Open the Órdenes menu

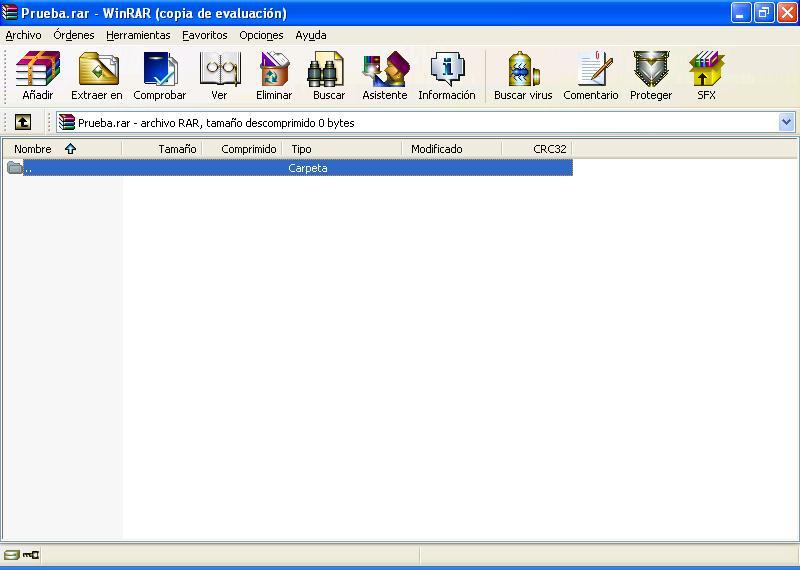pos(74,35)
